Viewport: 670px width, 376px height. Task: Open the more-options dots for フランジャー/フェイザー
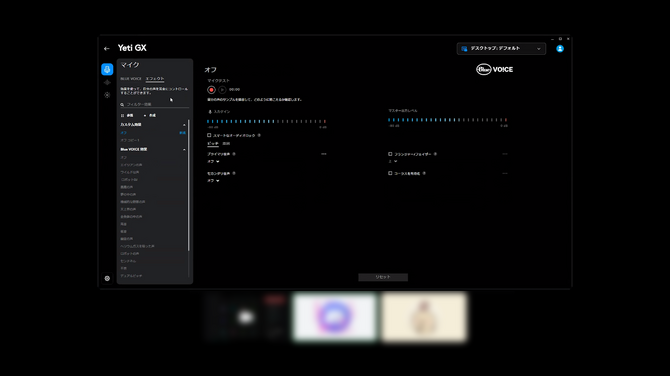[505, 154]
